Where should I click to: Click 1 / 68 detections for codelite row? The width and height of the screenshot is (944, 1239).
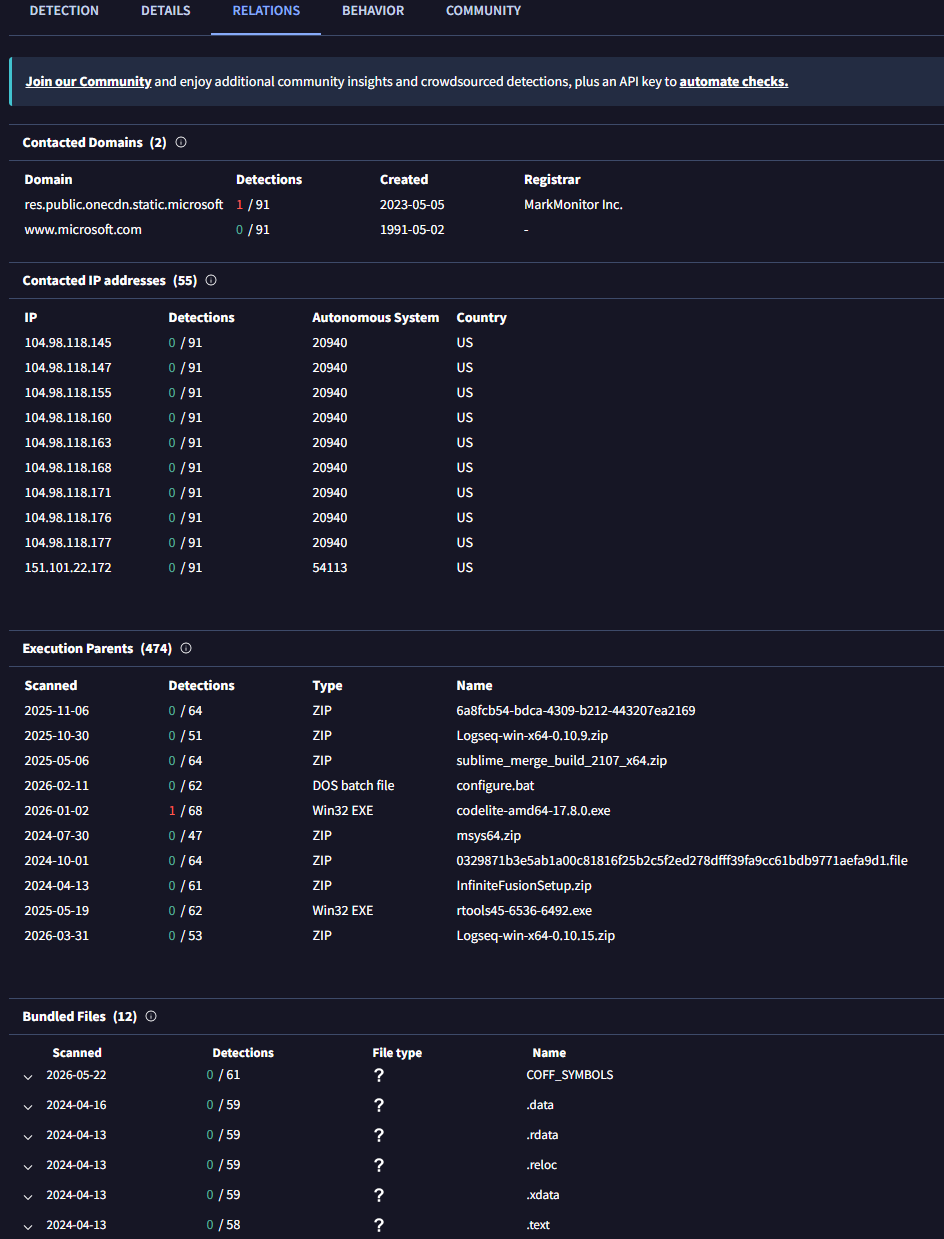point(185,810)
